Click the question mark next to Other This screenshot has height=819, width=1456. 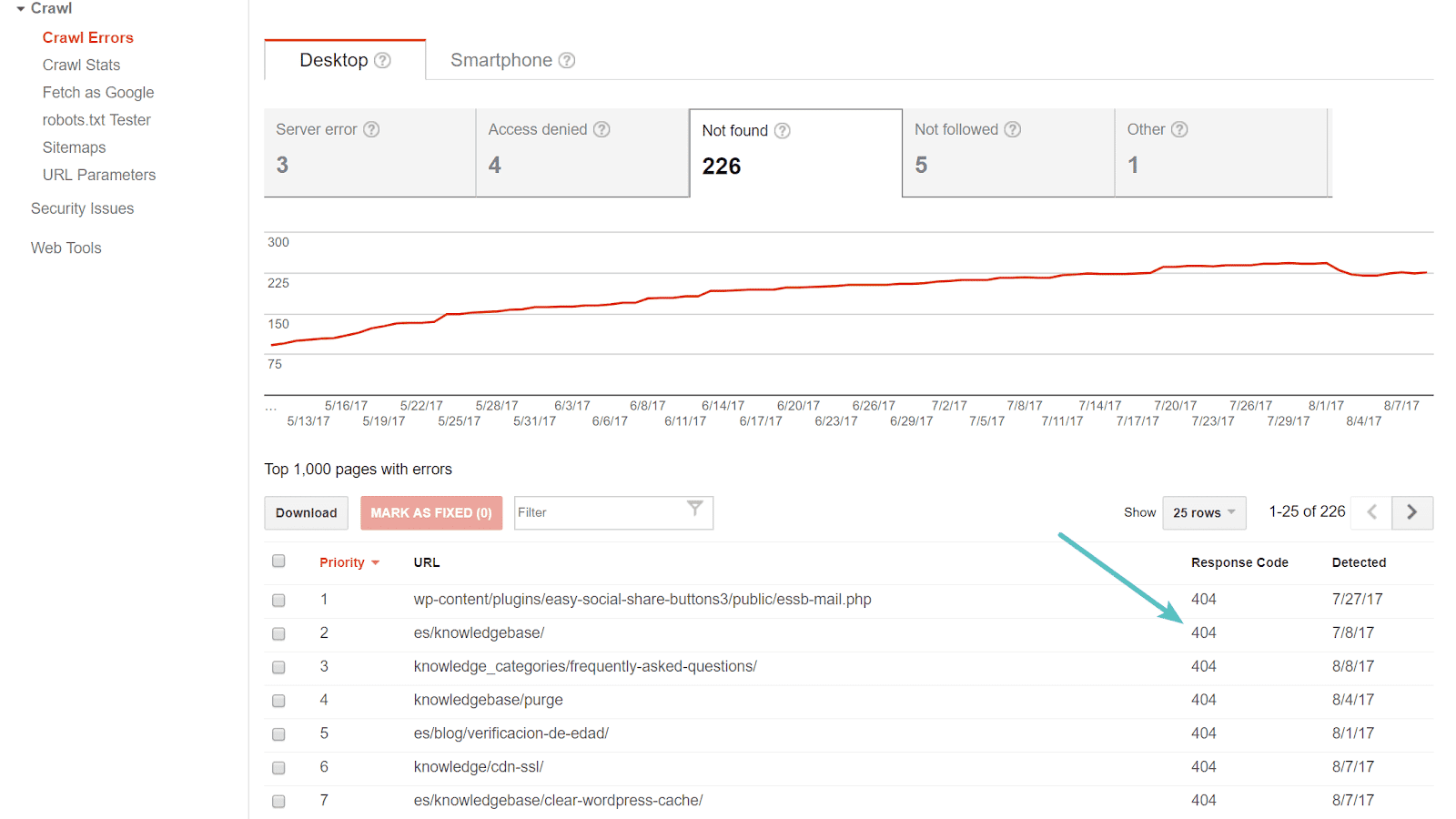point(1180,129)
